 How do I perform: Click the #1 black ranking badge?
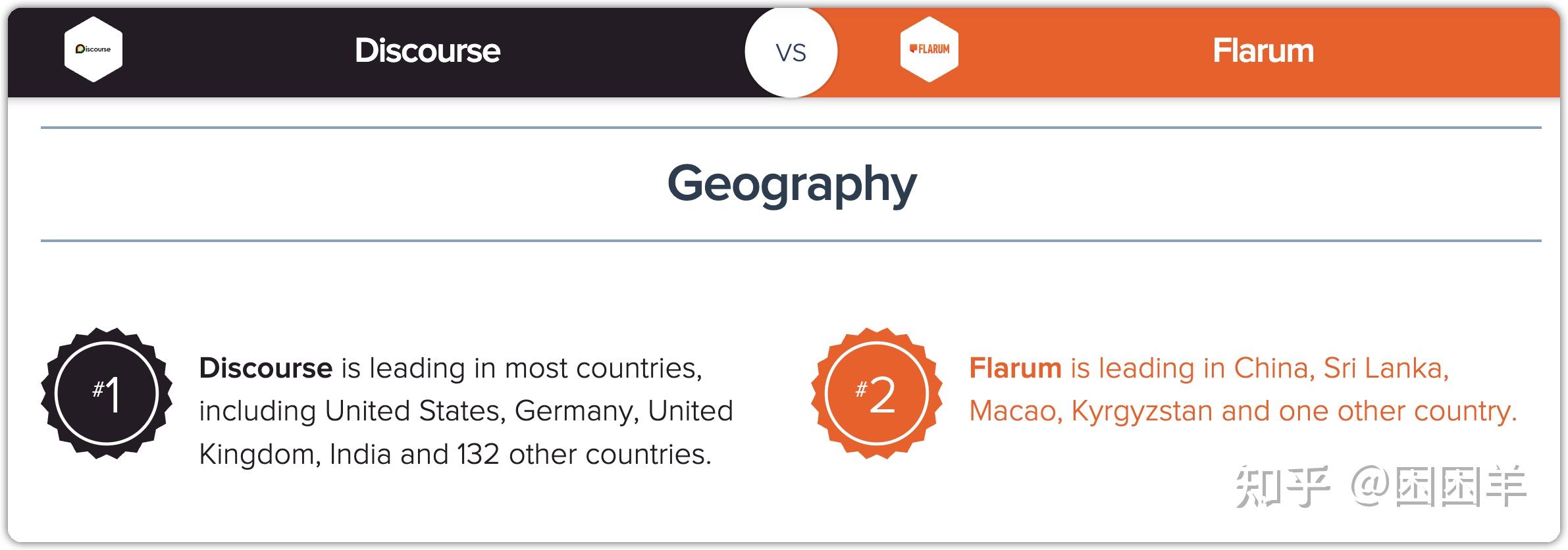pyautogui.click(x=107, y=393)
